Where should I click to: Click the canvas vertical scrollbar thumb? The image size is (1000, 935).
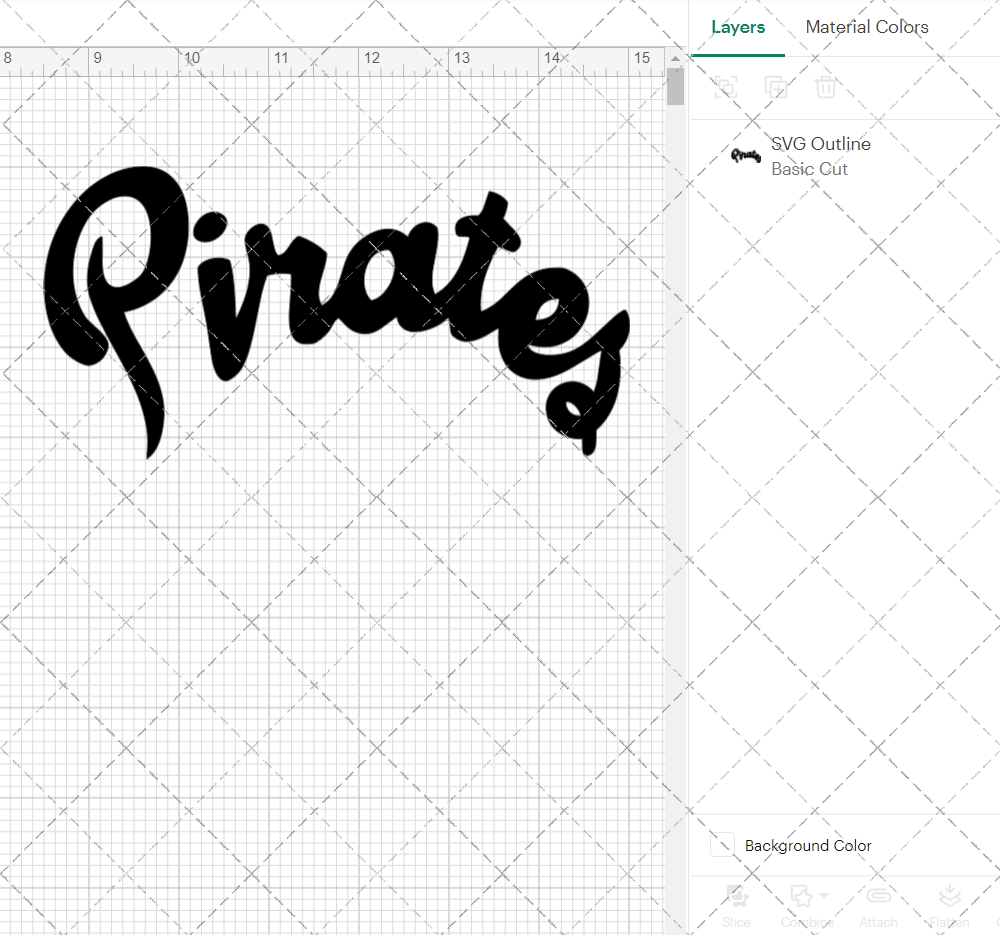tap(675, 86)
